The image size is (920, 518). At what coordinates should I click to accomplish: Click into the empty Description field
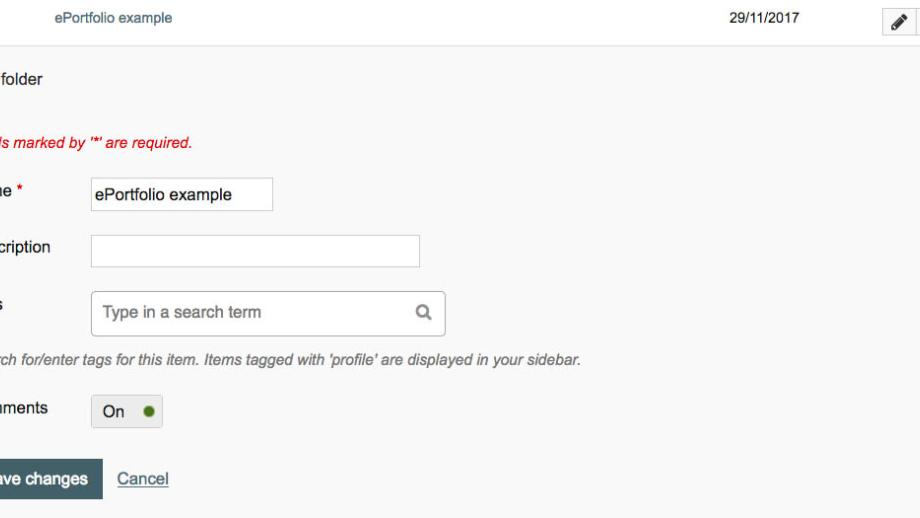click(255, 251)
